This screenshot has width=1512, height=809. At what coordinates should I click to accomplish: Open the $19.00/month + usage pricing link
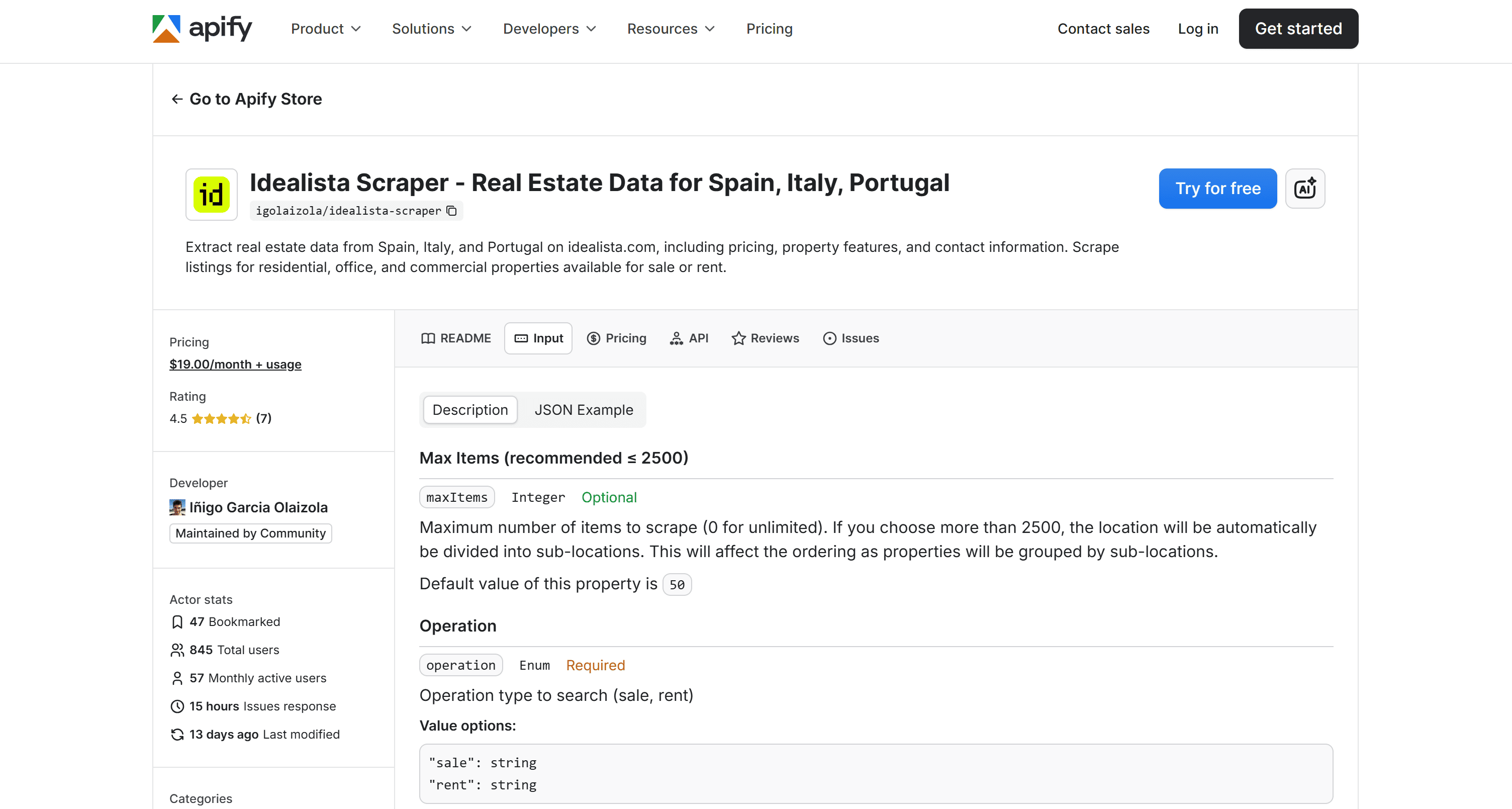(235, 364)
